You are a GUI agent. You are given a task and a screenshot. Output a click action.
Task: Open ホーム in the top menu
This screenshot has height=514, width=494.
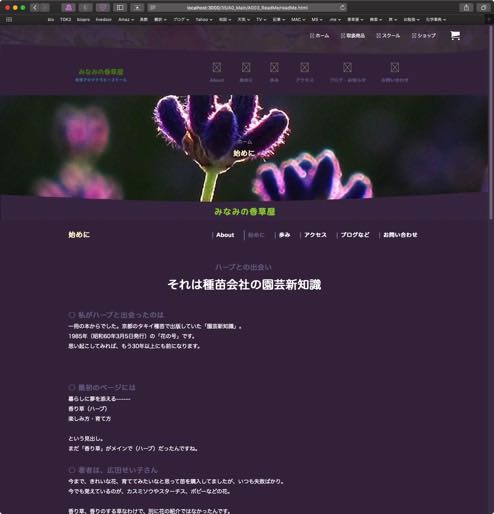click(319, 36)
